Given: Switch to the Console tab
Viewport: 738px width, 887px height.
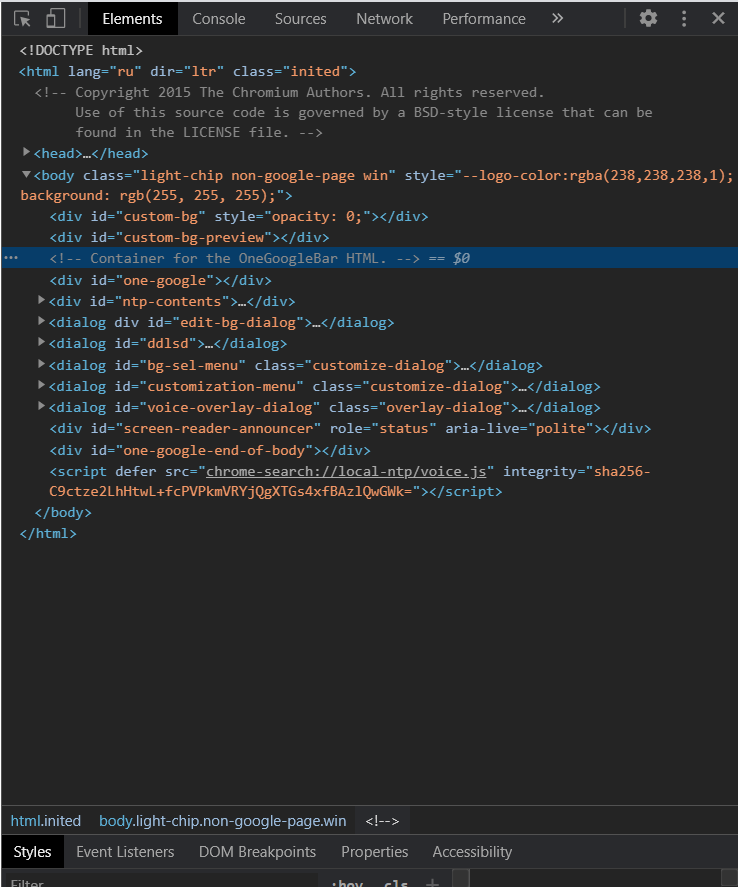Looking at the screenshot, I should 218,19.
